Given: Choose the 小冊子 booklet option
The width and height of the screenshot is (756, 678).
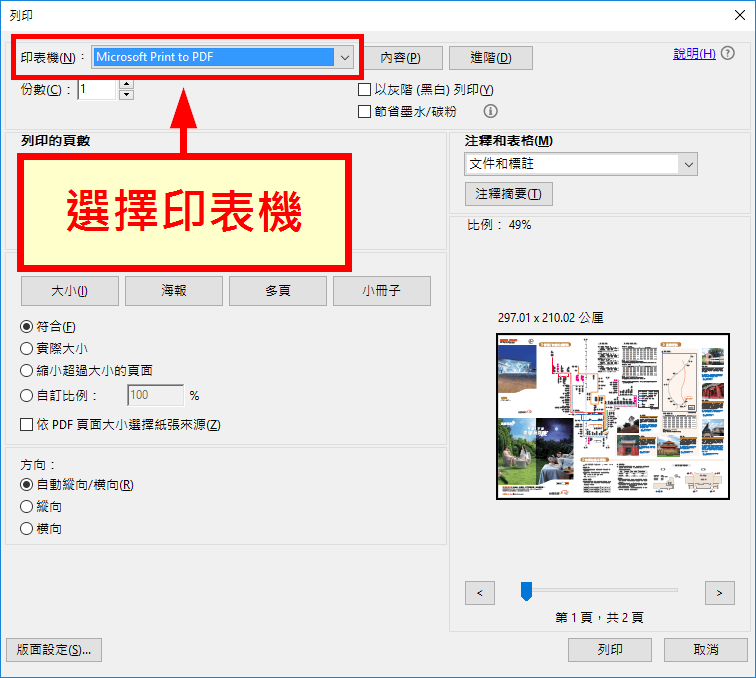Looking at the screenshot, I should [382, 291].
